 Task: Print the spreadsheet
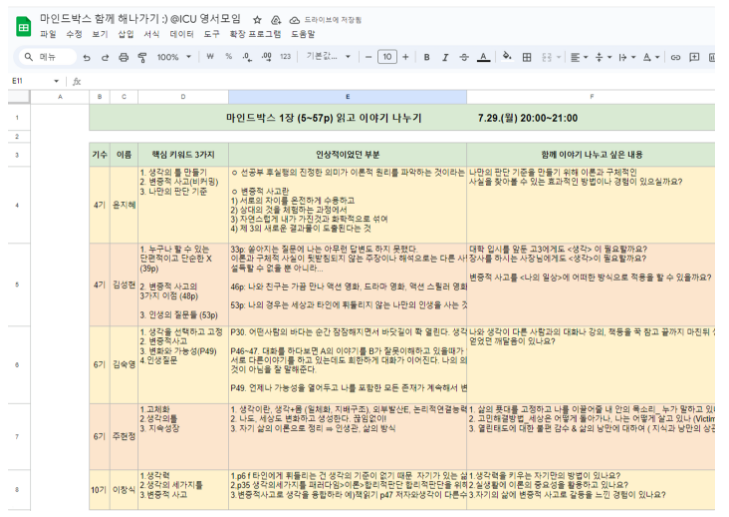tap(123, 57)
